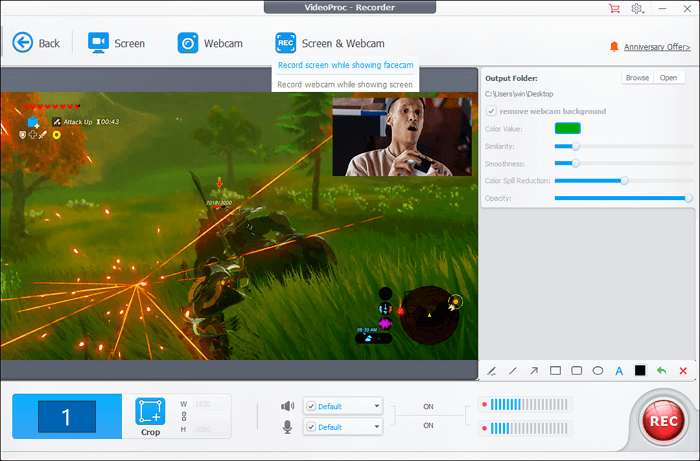Open the settings gear menu
700x461 pixels.
pyautogui.click(x=637, y=8)
